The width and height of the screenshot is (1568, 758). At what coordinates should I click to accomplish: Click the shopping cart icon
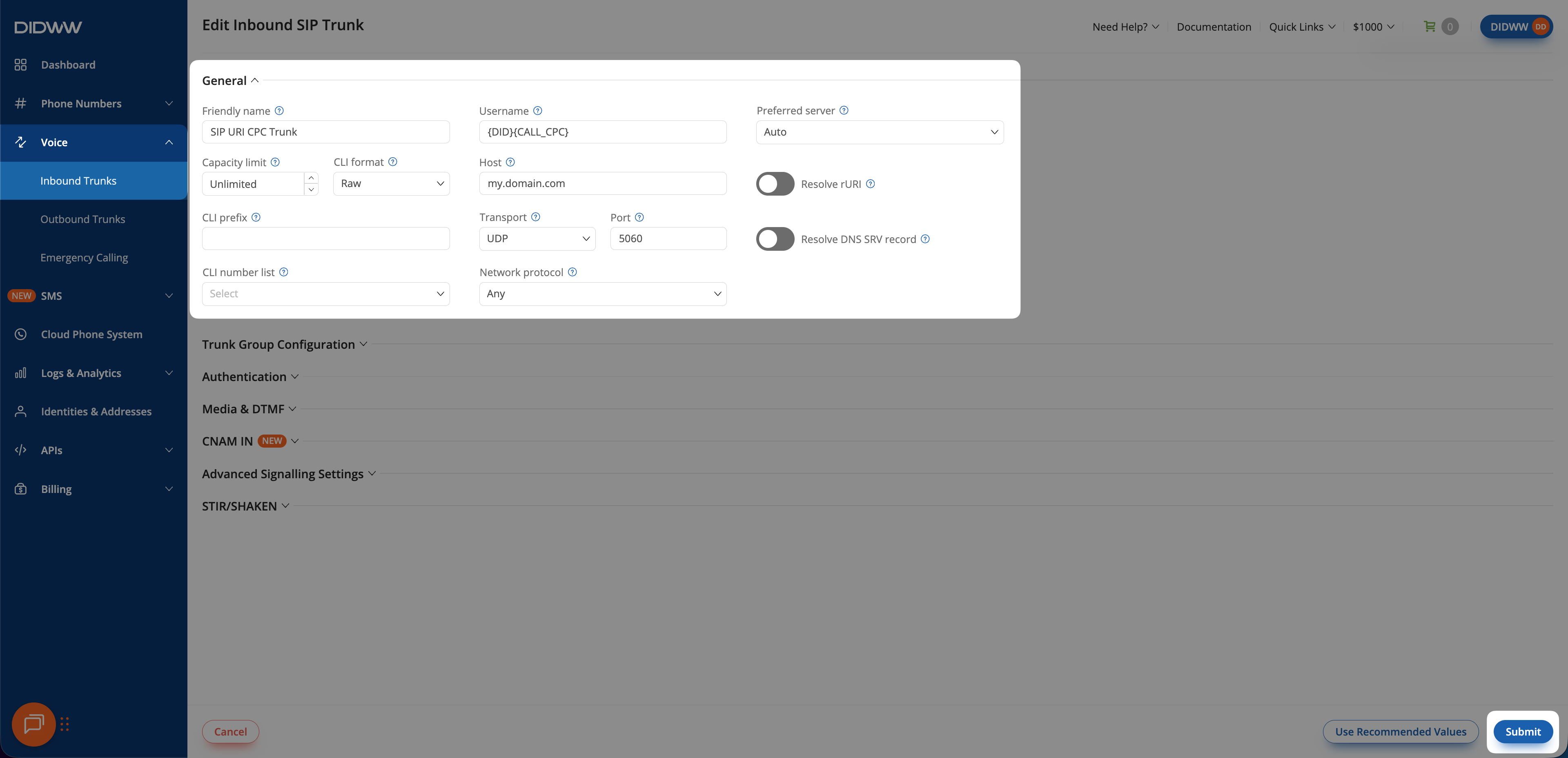pos(1429,27)
